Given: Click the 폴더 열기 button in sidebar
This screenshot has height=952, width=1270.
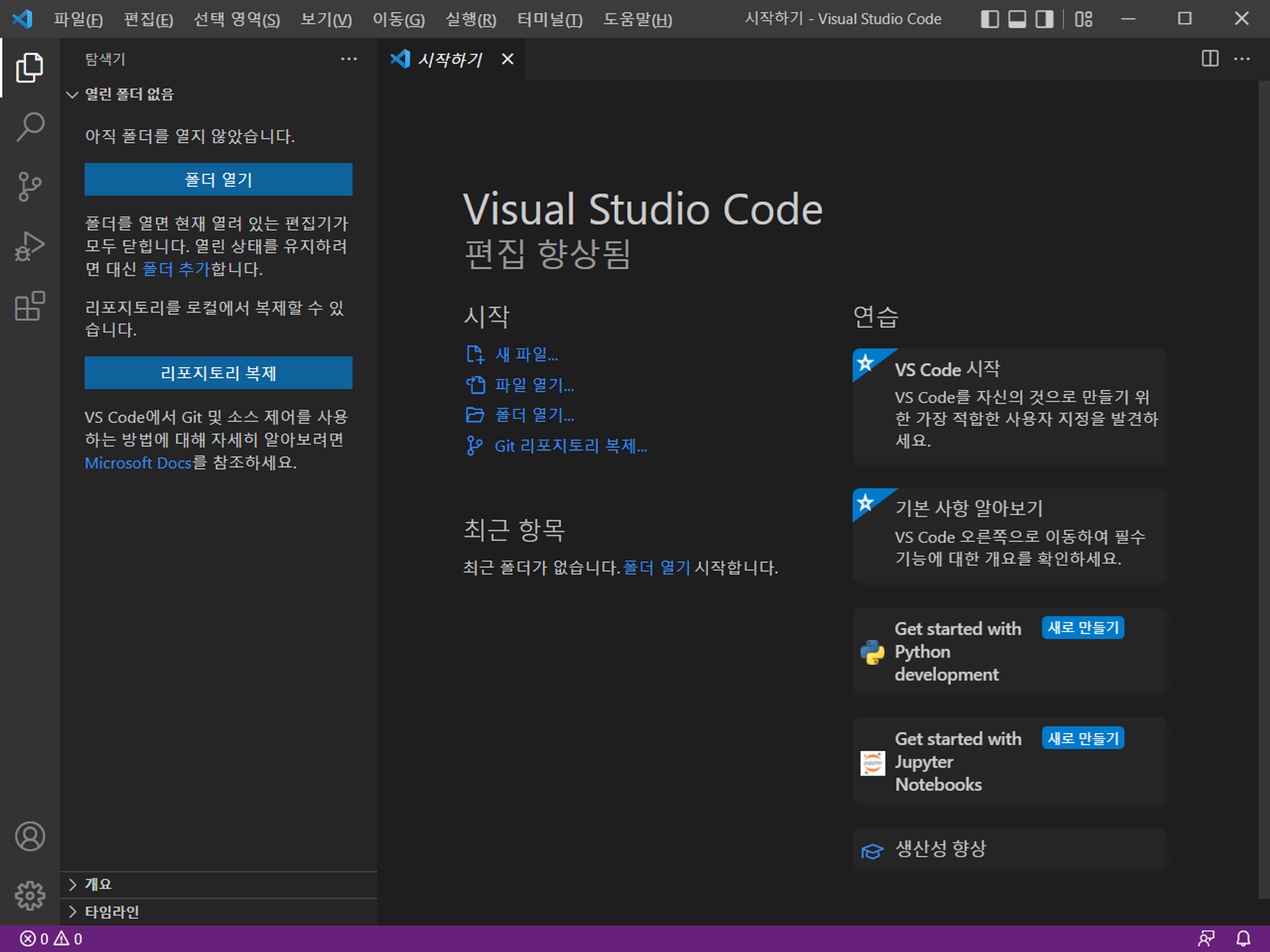Looking at the screenshot, I should click(218, 179).
